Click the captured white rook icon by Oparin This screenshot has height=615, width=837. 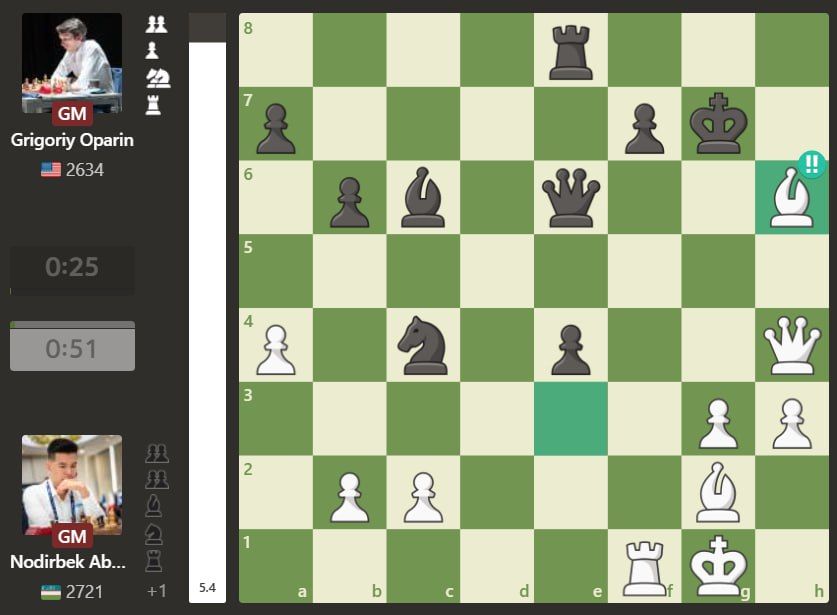(153, 105)
